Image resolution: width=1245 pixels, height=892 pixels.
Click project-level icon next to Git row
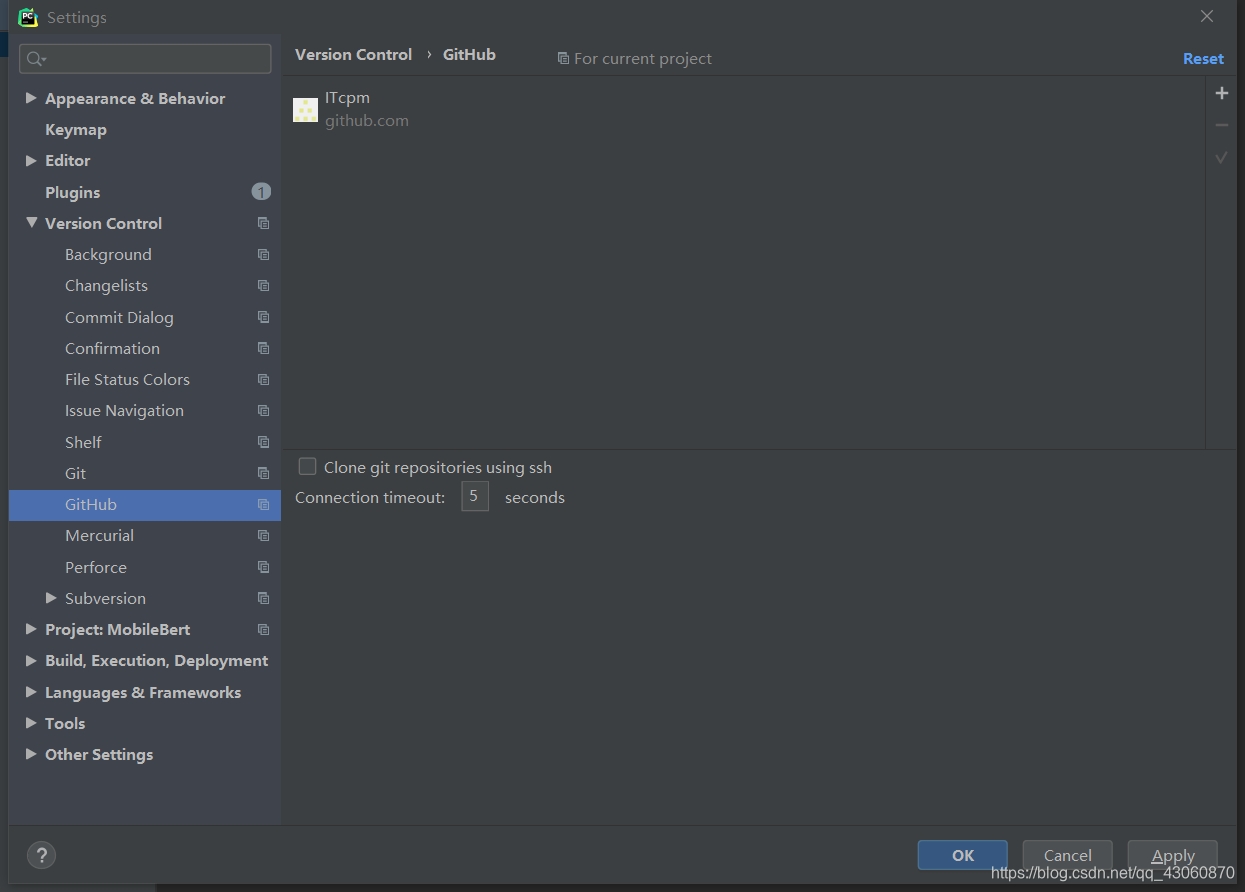click(263, 473)
